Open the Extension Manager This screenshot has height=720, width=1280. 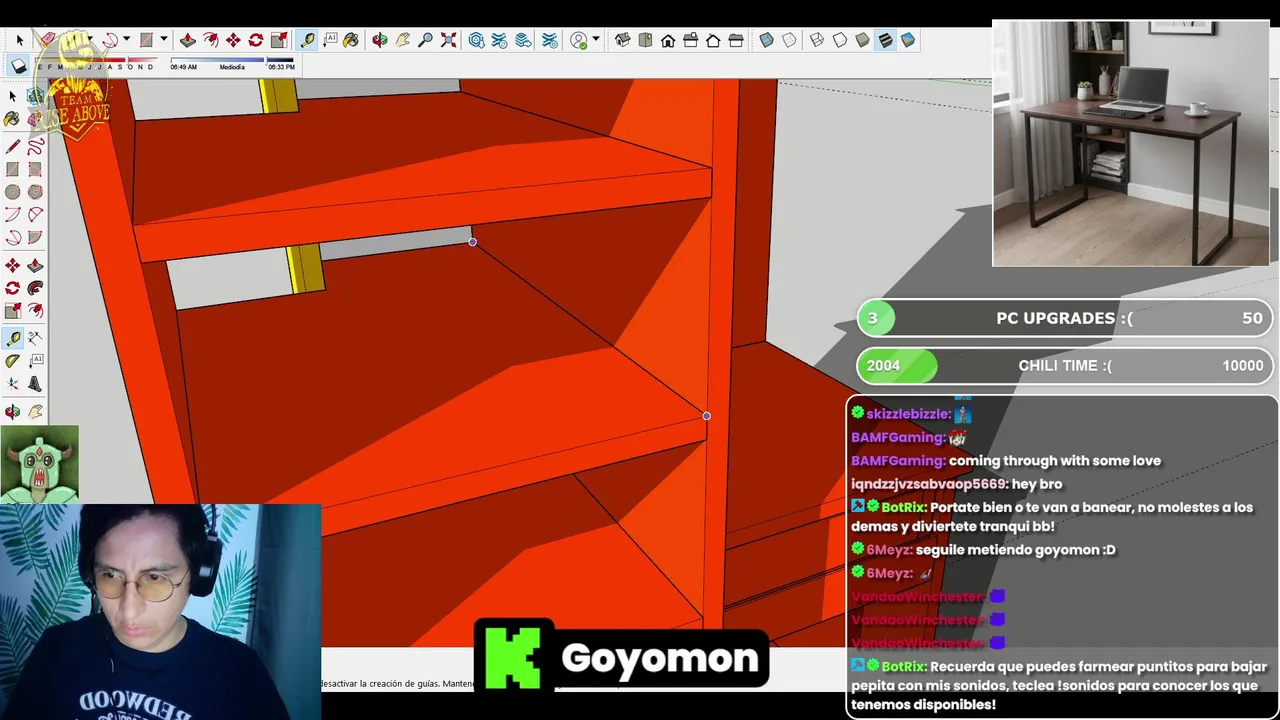(x=549, y=40)
